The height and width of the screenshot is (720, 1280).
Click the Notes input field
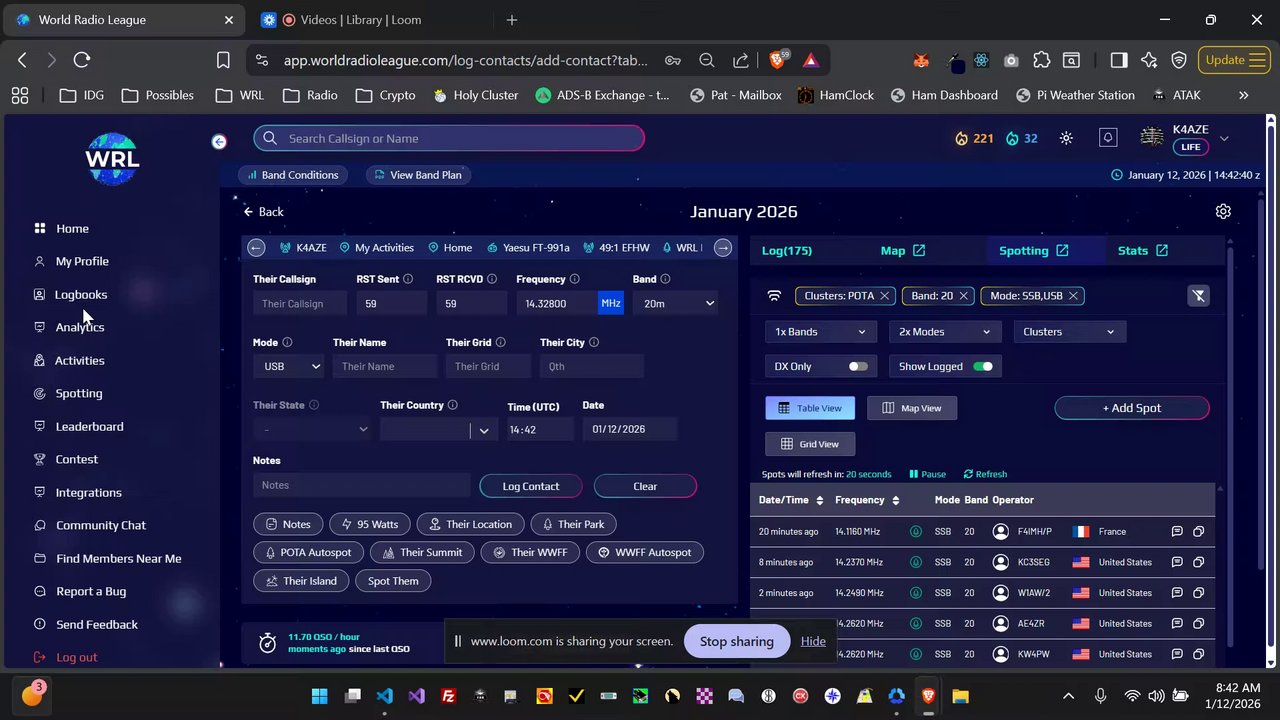[361, 485]
